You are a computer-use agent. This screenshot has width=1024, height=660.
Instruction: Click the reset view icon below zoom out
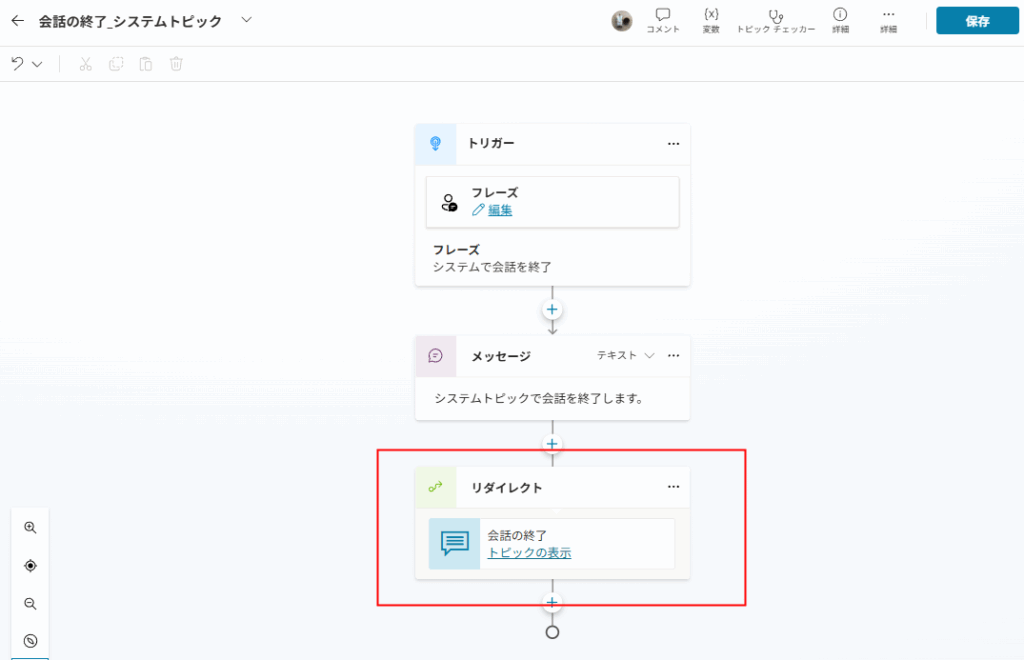(30, 641)
